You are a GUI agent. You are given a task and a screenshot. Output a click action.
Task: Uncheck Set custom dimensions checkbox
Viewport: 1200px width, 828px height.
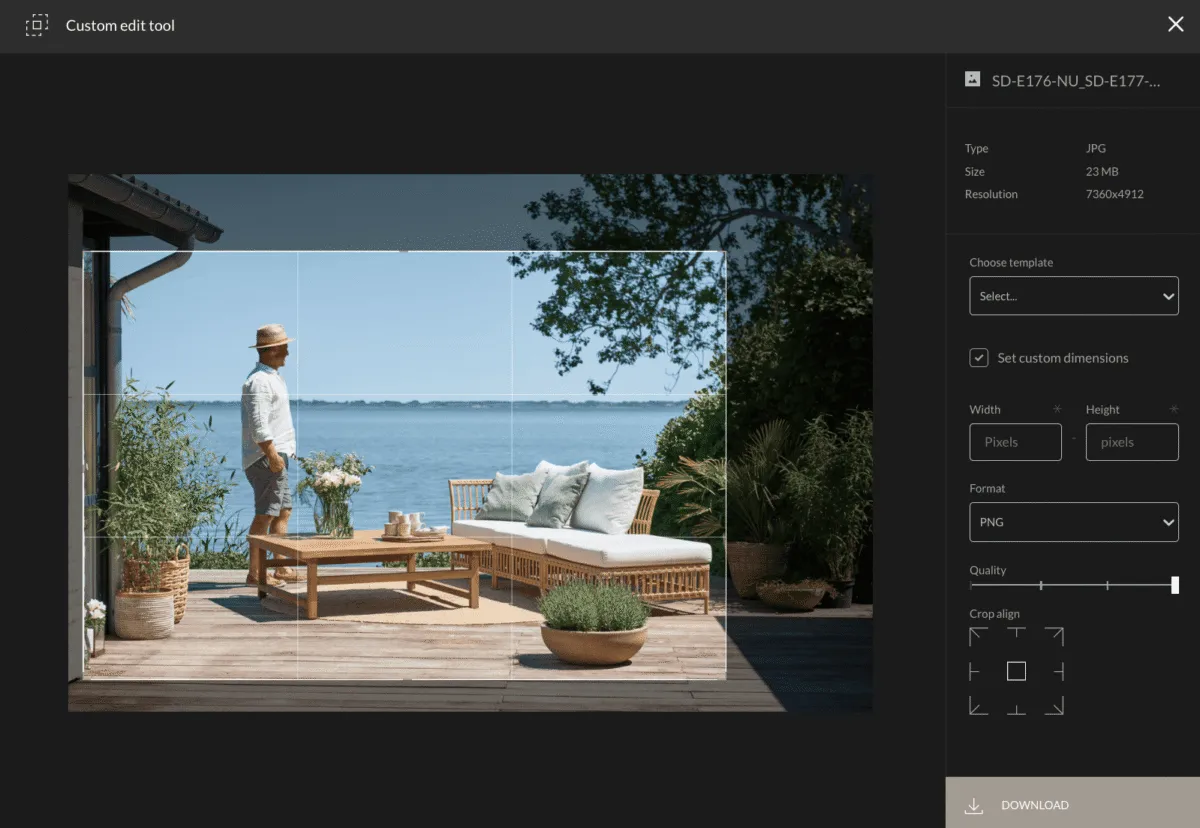coord(979,357)
